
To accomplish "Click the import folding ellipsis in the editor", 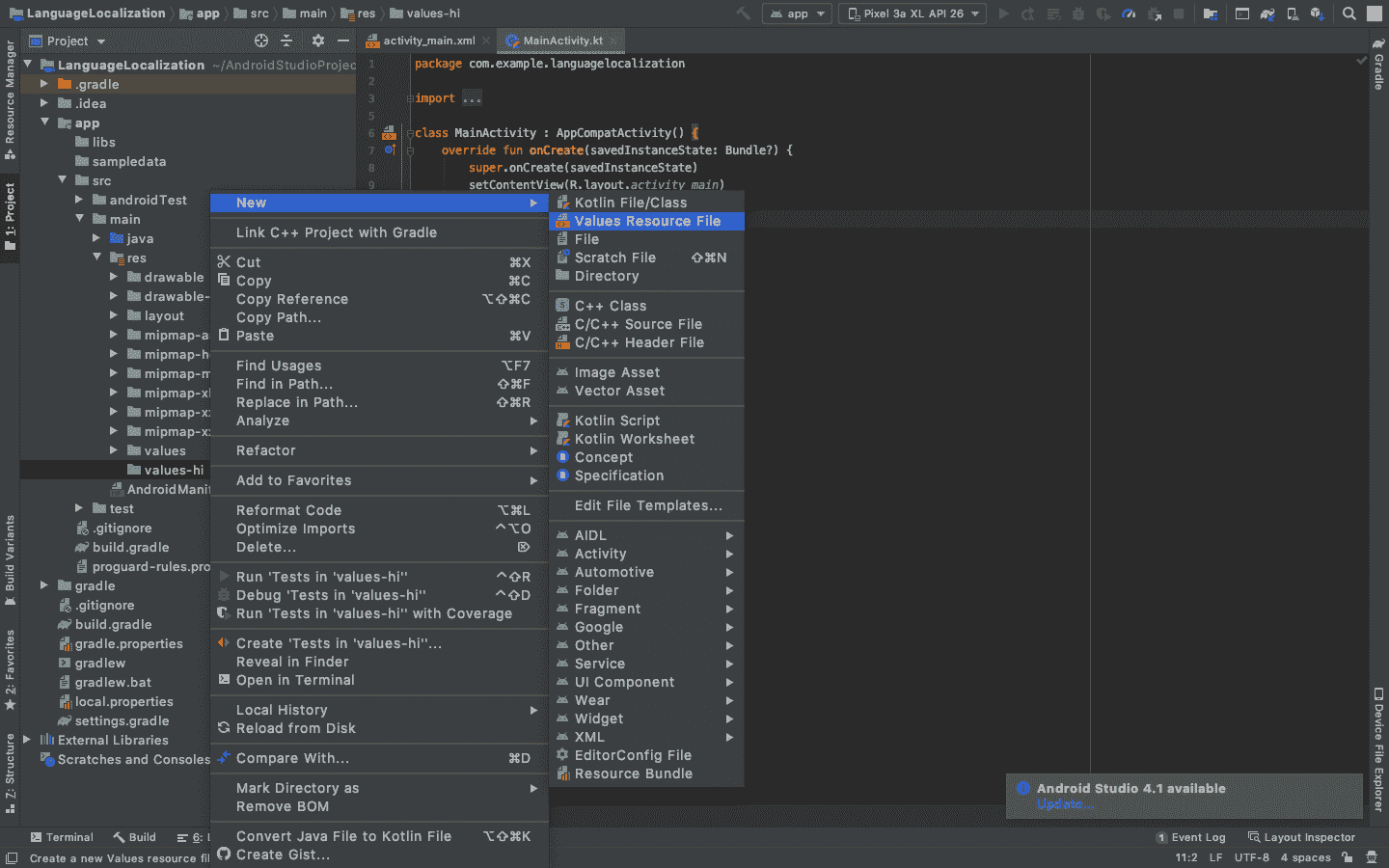I will pos(470,97).
